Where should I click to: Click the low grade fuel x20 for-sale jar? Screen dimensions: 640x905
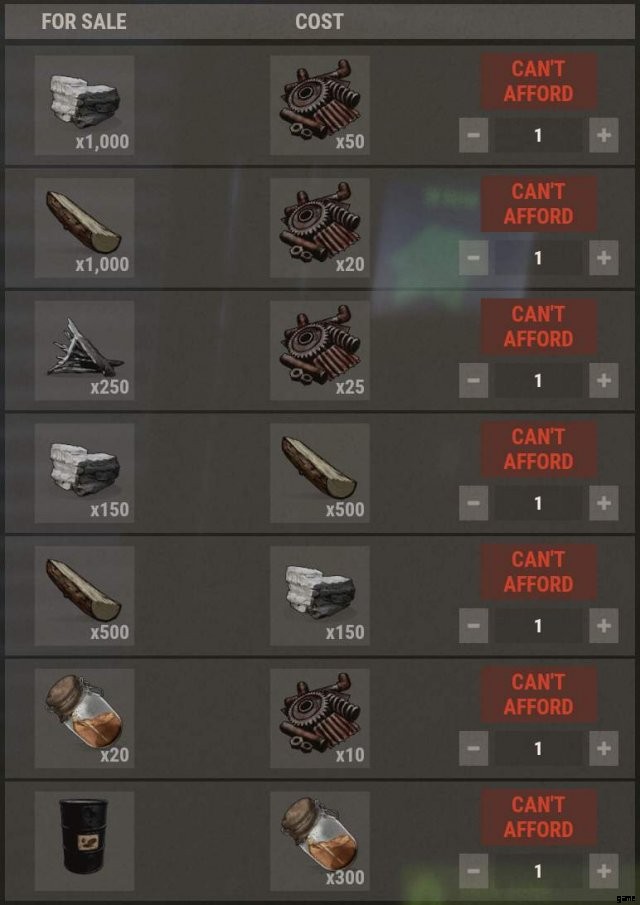coord(84,718)
